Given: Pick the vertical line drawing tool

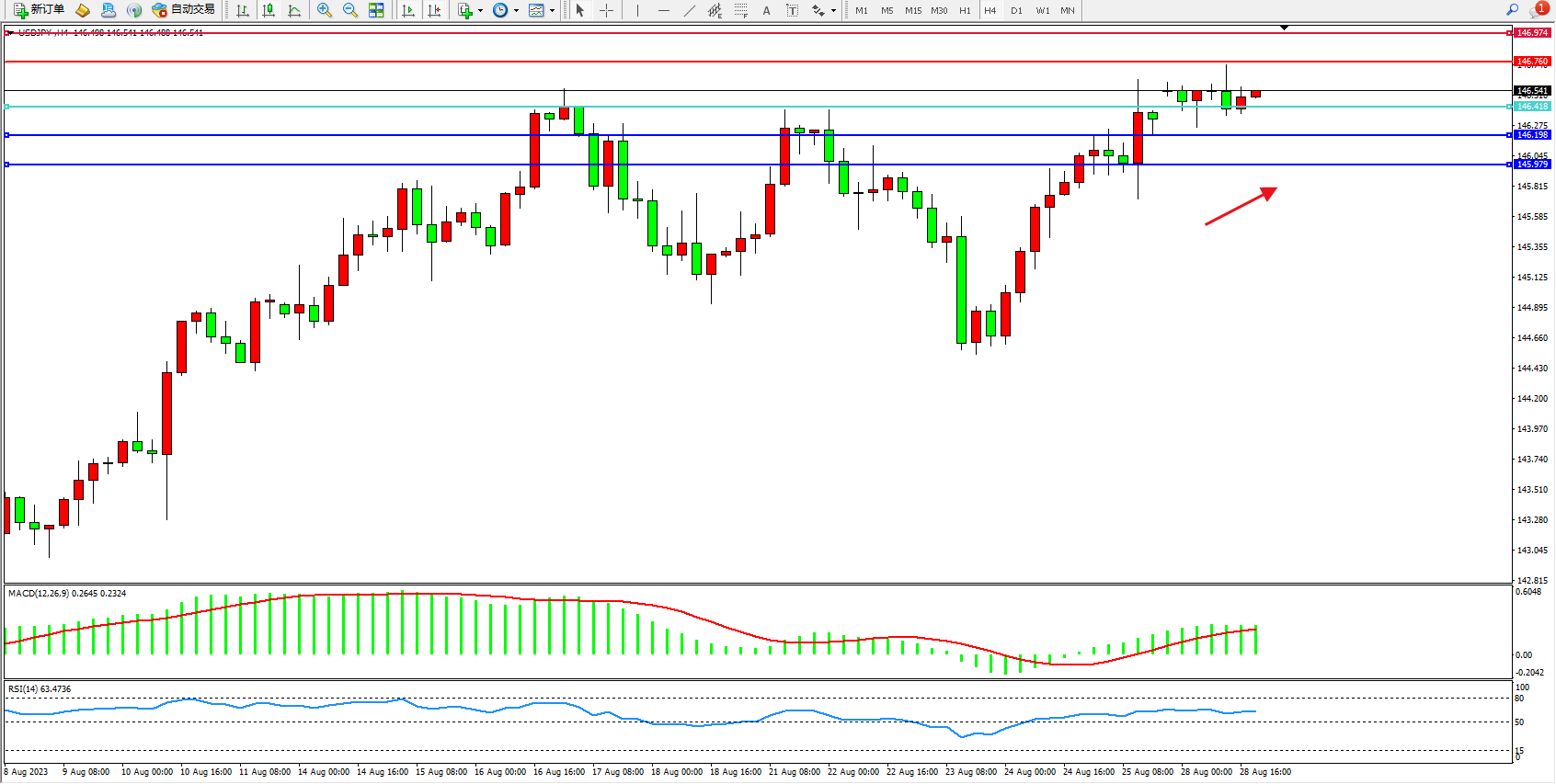Looking at the screenshot, I should (637, 10).
